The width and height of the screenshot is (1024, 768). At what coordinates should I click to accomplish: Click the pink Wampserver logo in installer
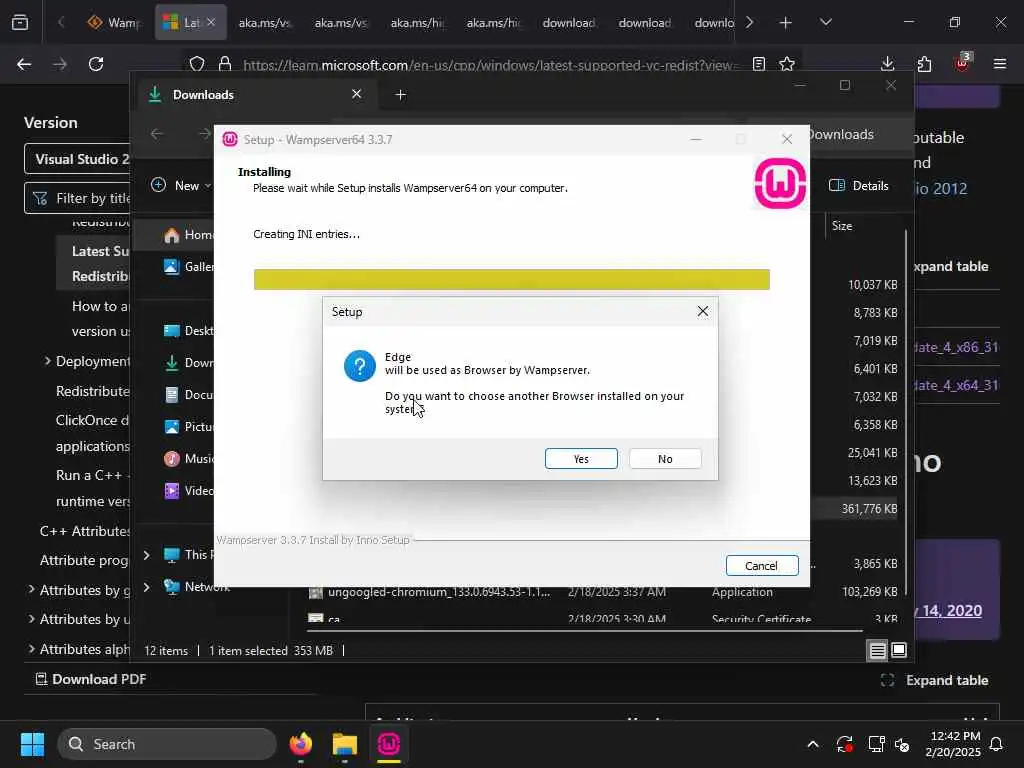(780, 184)
